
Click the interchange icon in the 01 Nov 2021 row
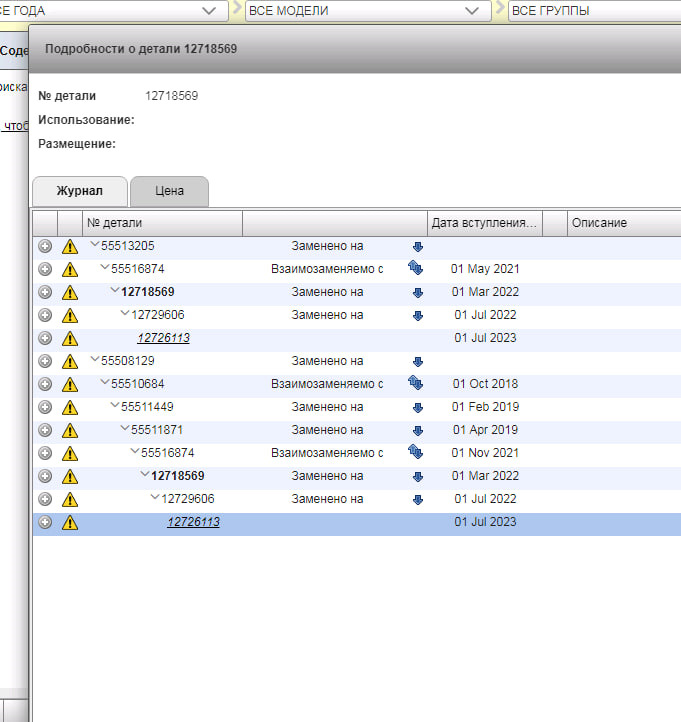pyautogui.click(x=417, y=453)
